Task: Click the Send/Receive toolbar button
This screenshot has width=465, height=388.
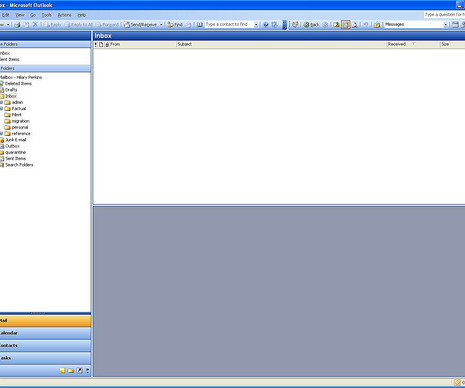Action: tap(140, 25)
